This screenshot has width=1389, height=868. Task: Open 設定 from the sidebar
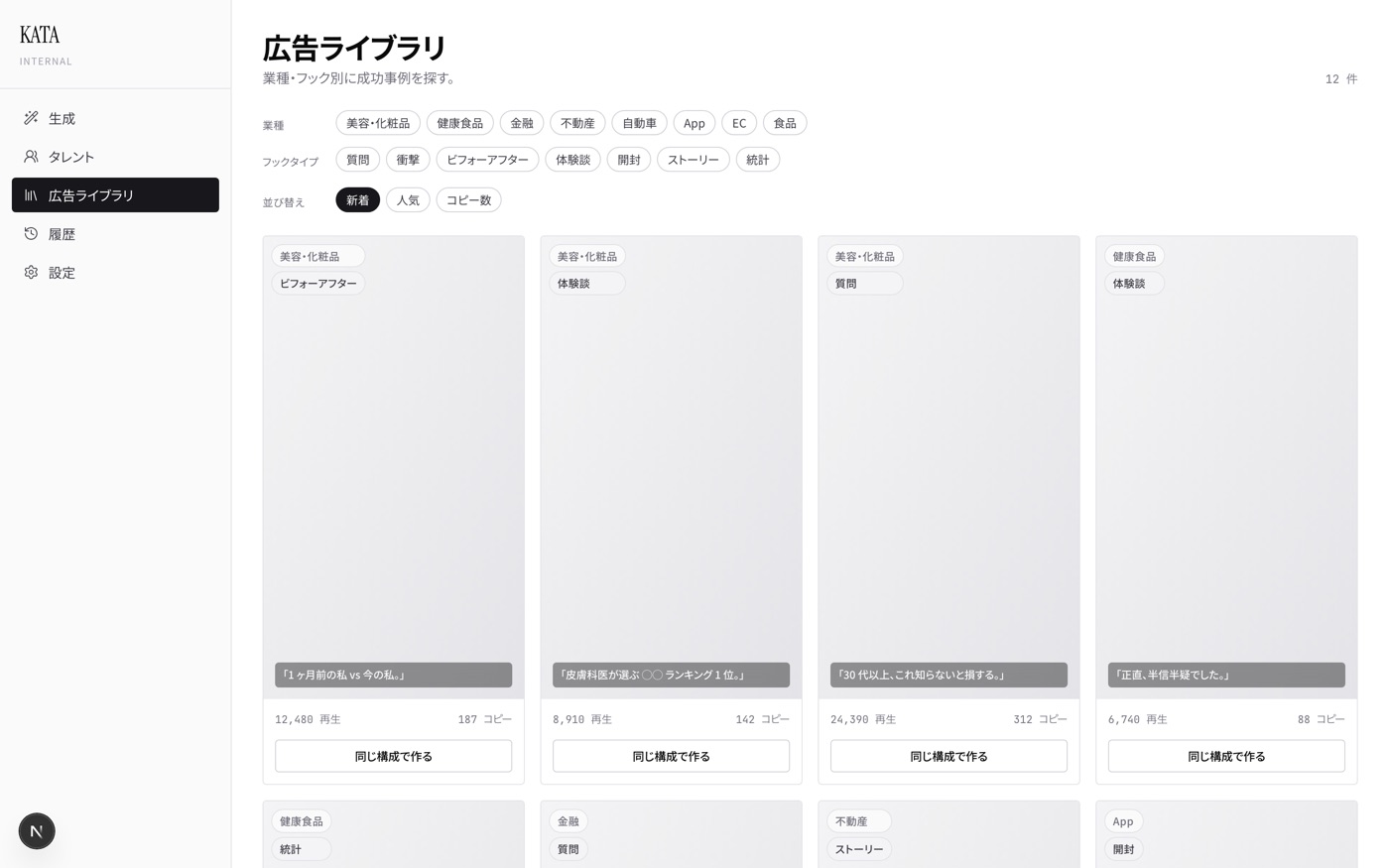(x=115, y=272)
